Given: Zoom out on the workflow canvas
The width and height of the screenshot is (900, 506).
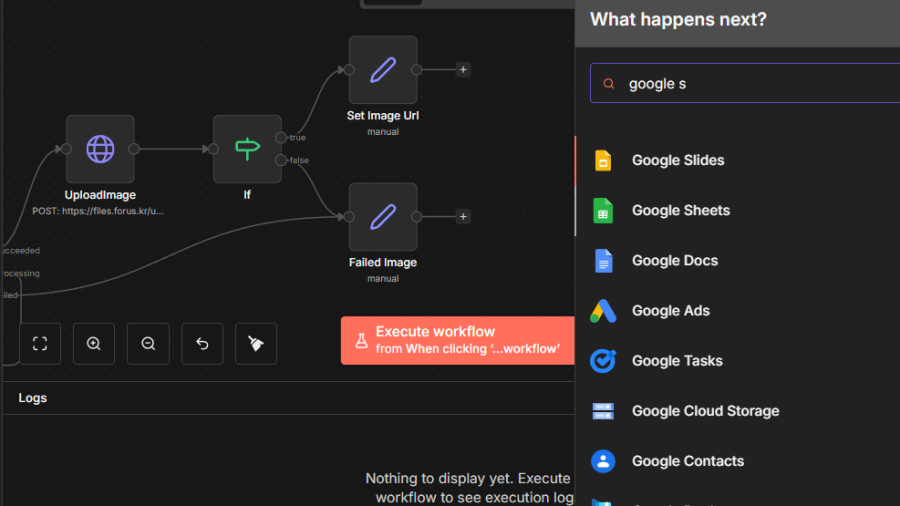Looking at the screenshot, I should click(x=148, y=344).
